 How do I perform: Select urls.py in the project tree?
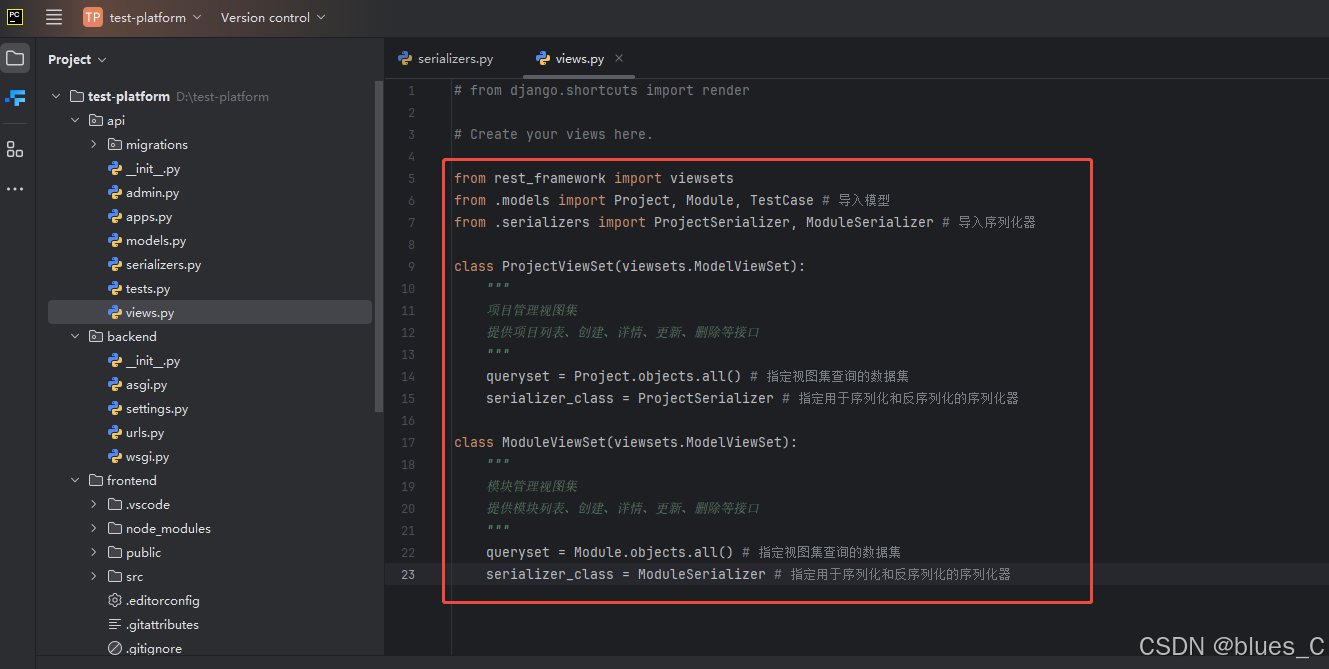click(144, 433)
